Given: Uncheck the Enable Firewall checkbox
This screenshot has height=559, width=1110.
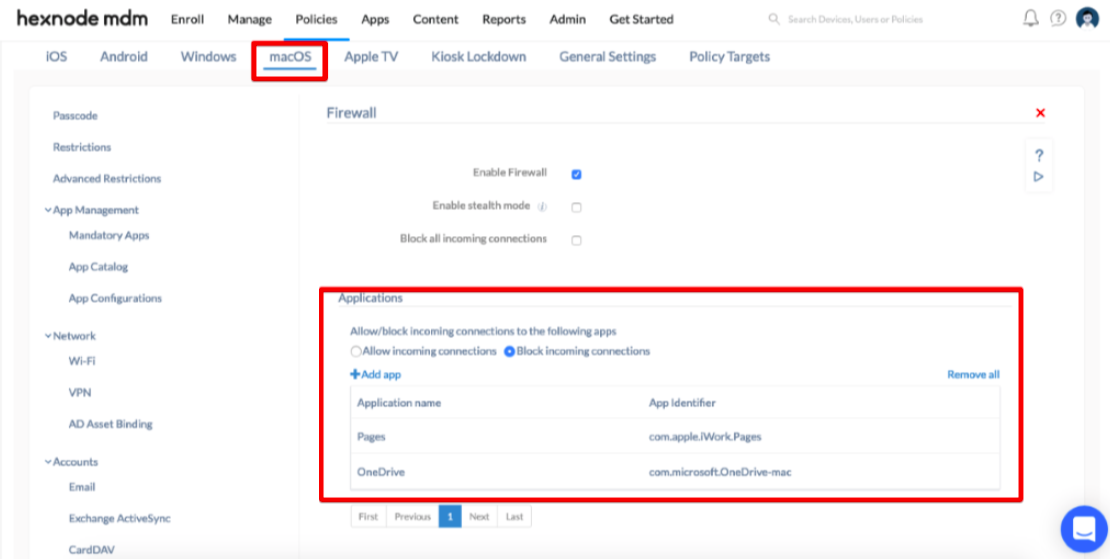Looking at the screenshot, I should coord(576,174).
